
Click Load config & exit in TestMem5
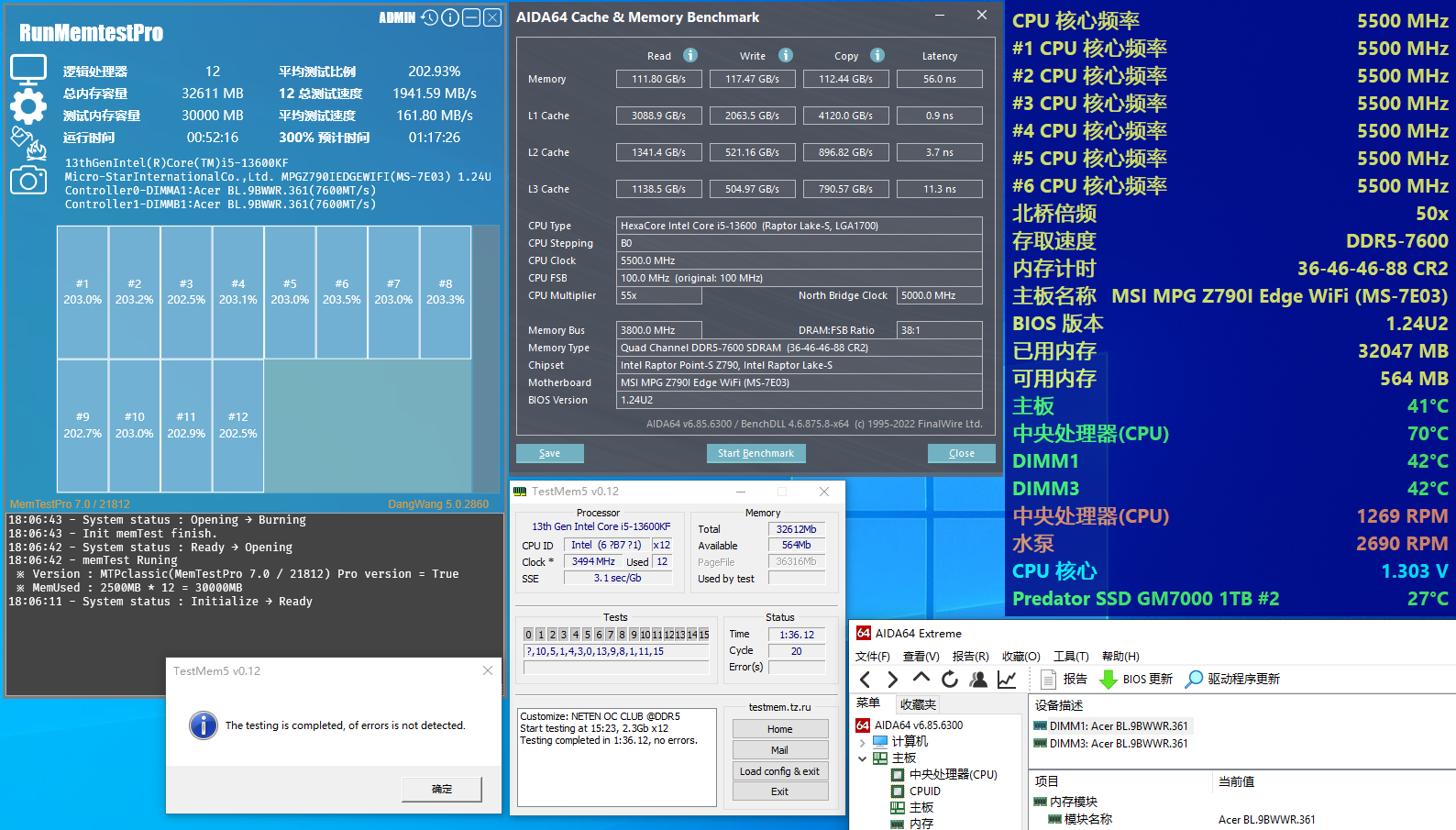click(x=779, y=771)
